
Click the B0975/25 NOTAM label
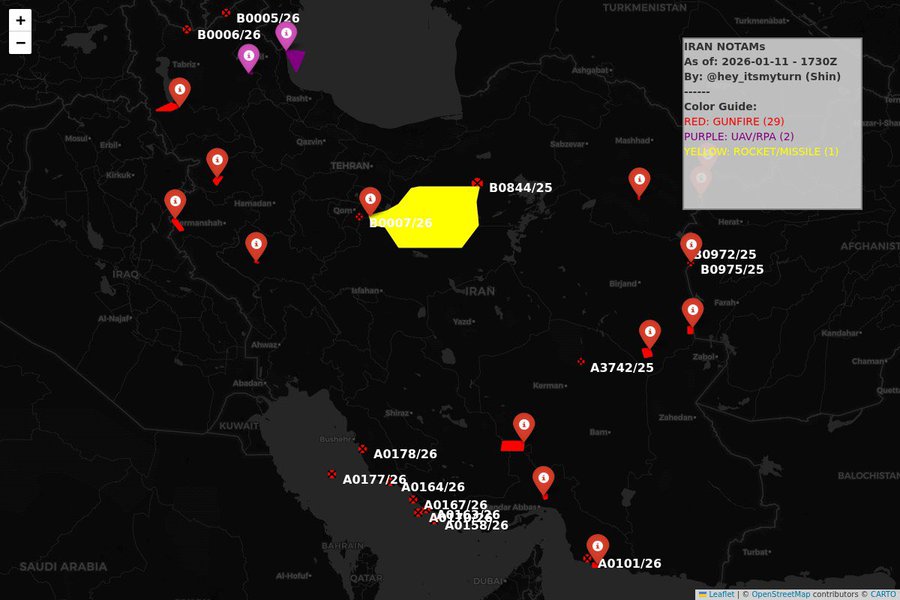tap(732, 269)
